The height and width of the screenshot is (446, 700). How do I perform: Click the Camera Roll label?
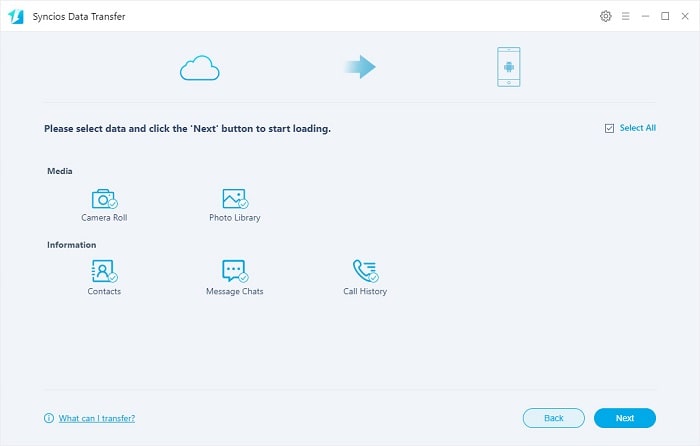click(104, 218)
